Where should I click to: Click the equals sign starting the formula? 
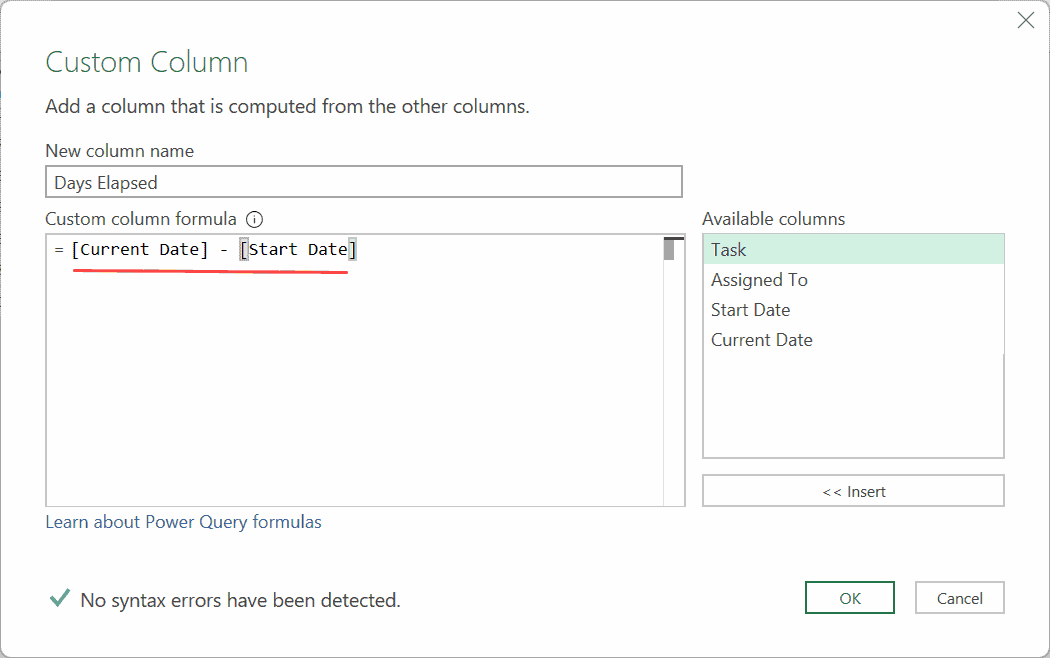[x=59, y=250]
